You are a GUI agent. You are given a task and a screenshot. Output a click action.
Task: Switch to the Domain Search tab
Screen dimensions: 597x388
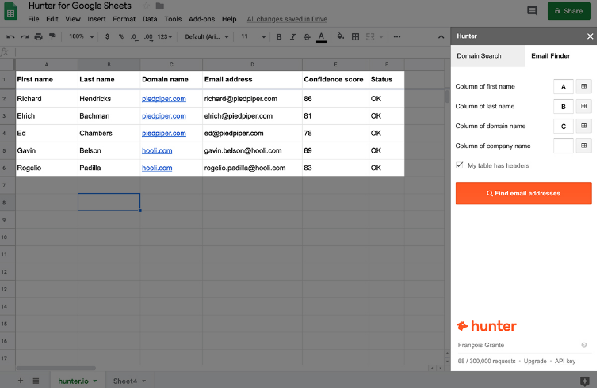pos(488,56)
